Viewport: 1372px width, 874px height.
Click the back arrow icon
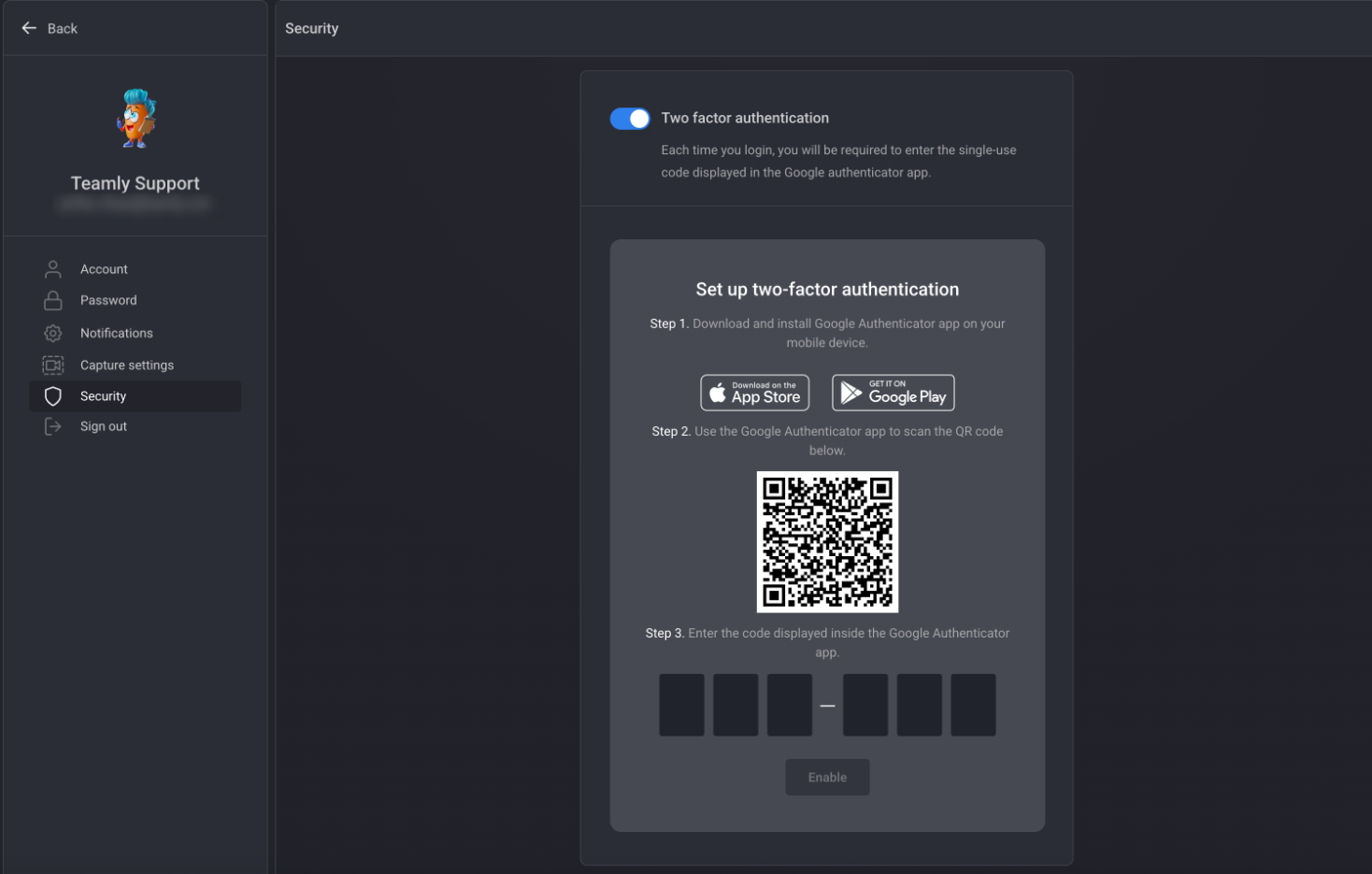(29, 28)
